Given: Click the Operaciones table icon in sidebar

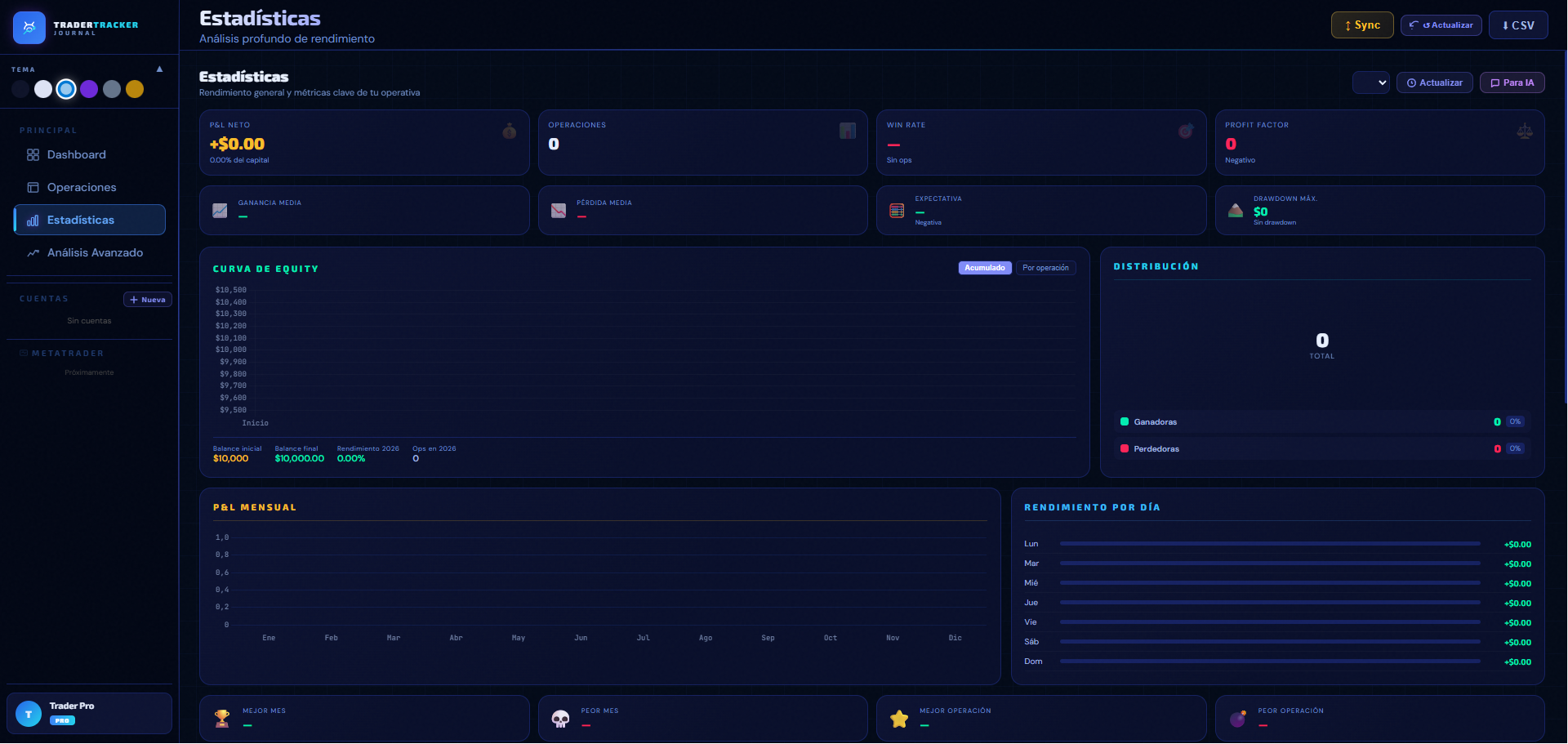Looking at the screenshot, I should tap(33, 188).
